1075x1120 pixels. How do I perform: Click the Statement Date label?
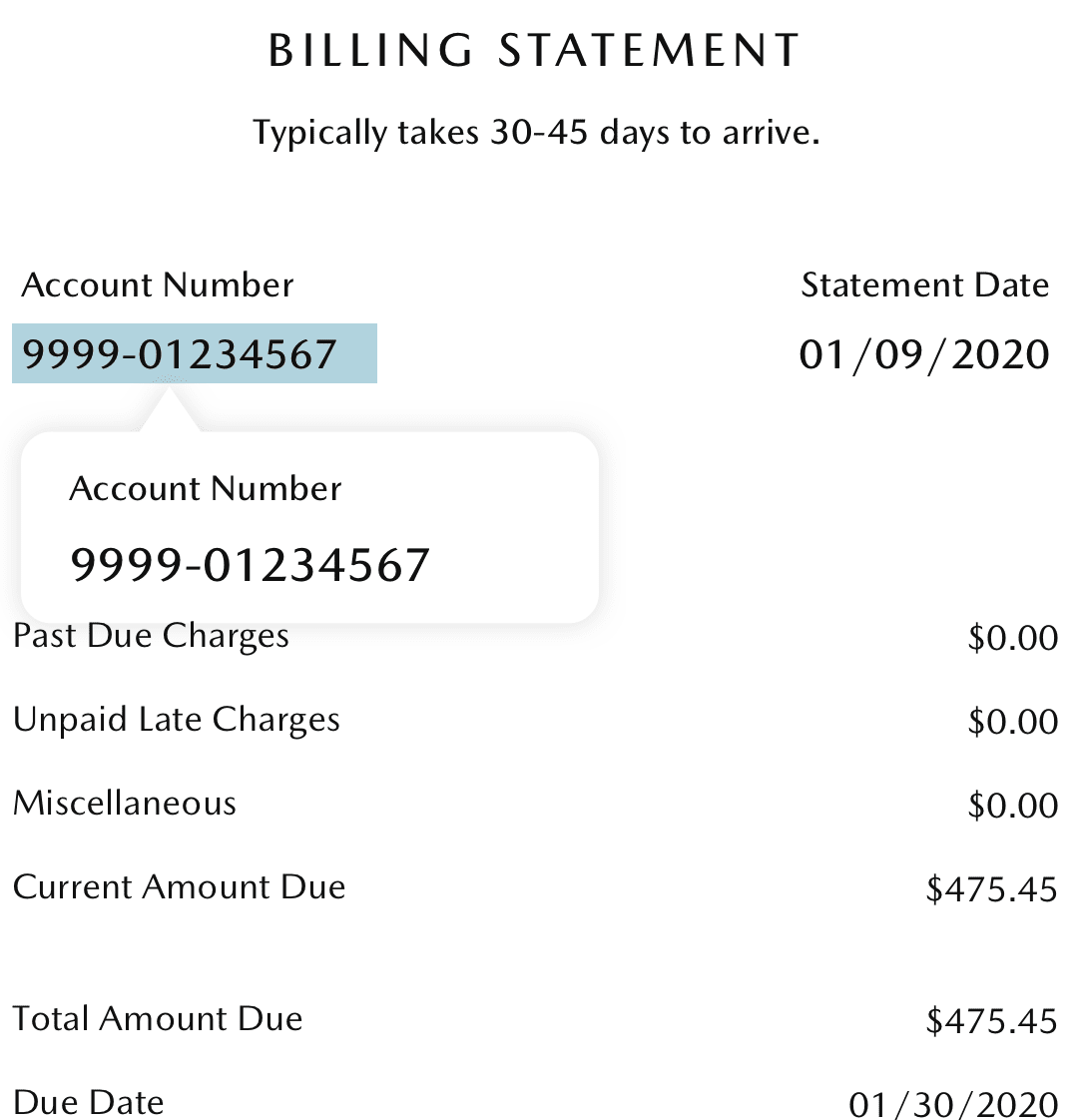point(924,285)
